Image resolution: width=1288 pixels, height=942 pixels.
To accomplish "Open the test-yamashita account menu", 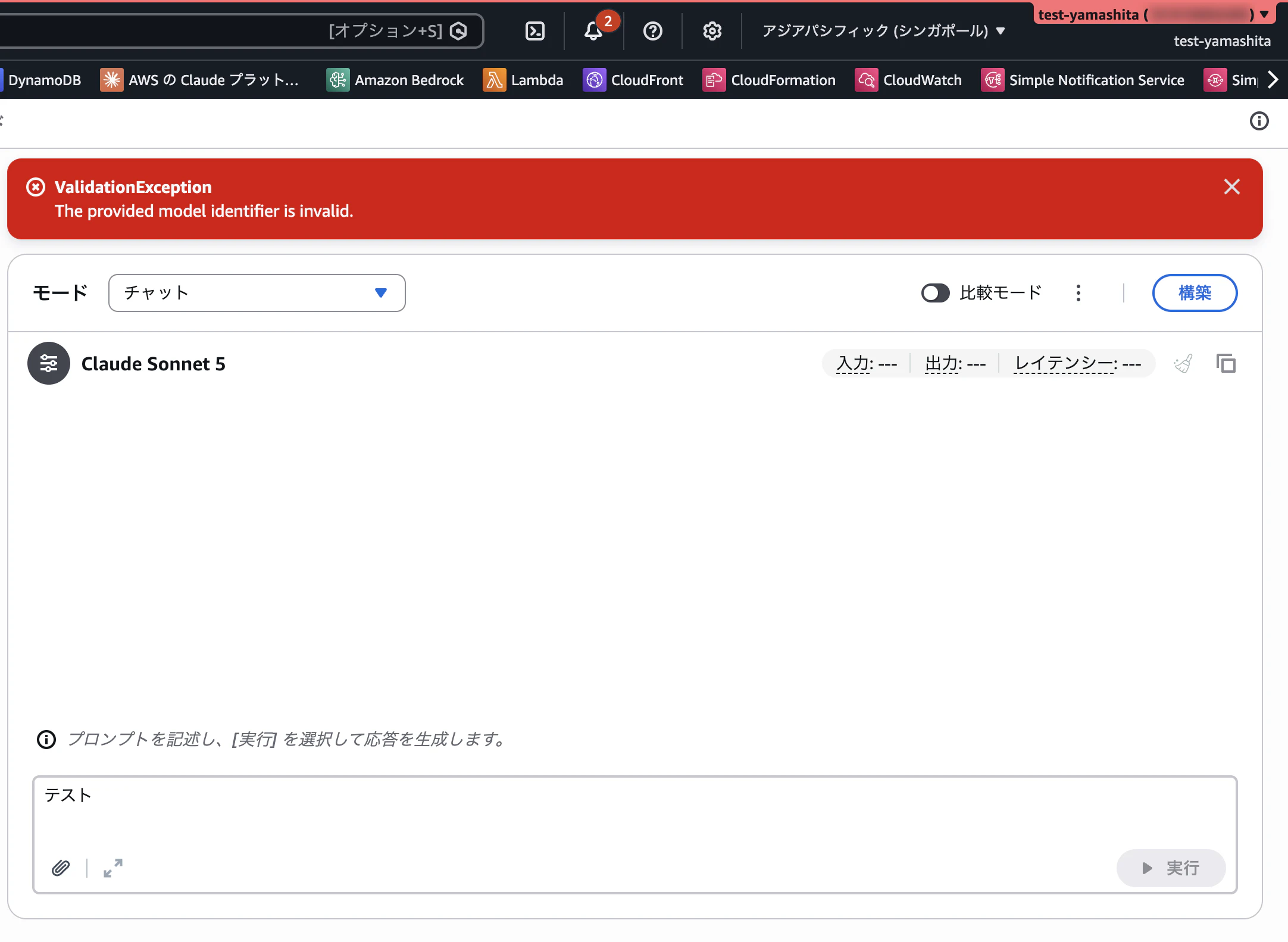I will [x=1155, y=14].
